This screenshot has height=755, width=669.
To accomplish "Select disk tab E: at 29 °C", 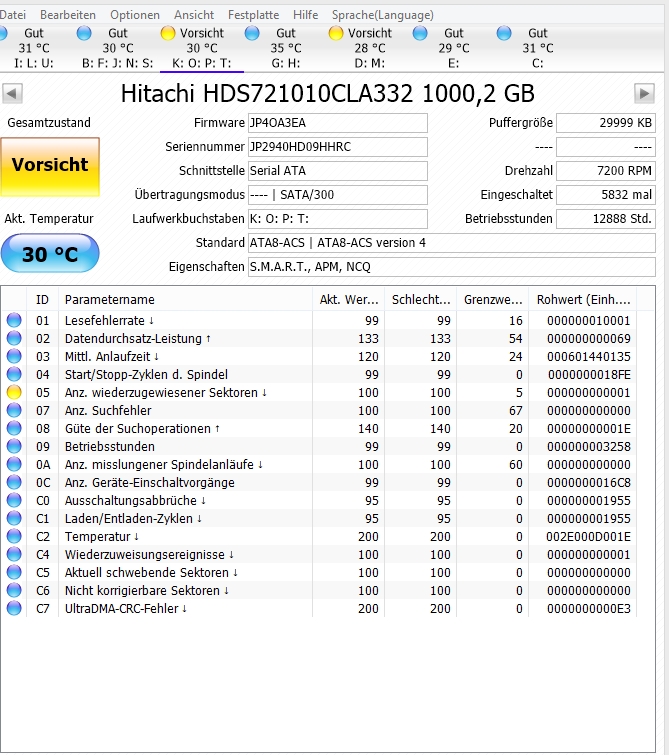I will pos(454,48).
